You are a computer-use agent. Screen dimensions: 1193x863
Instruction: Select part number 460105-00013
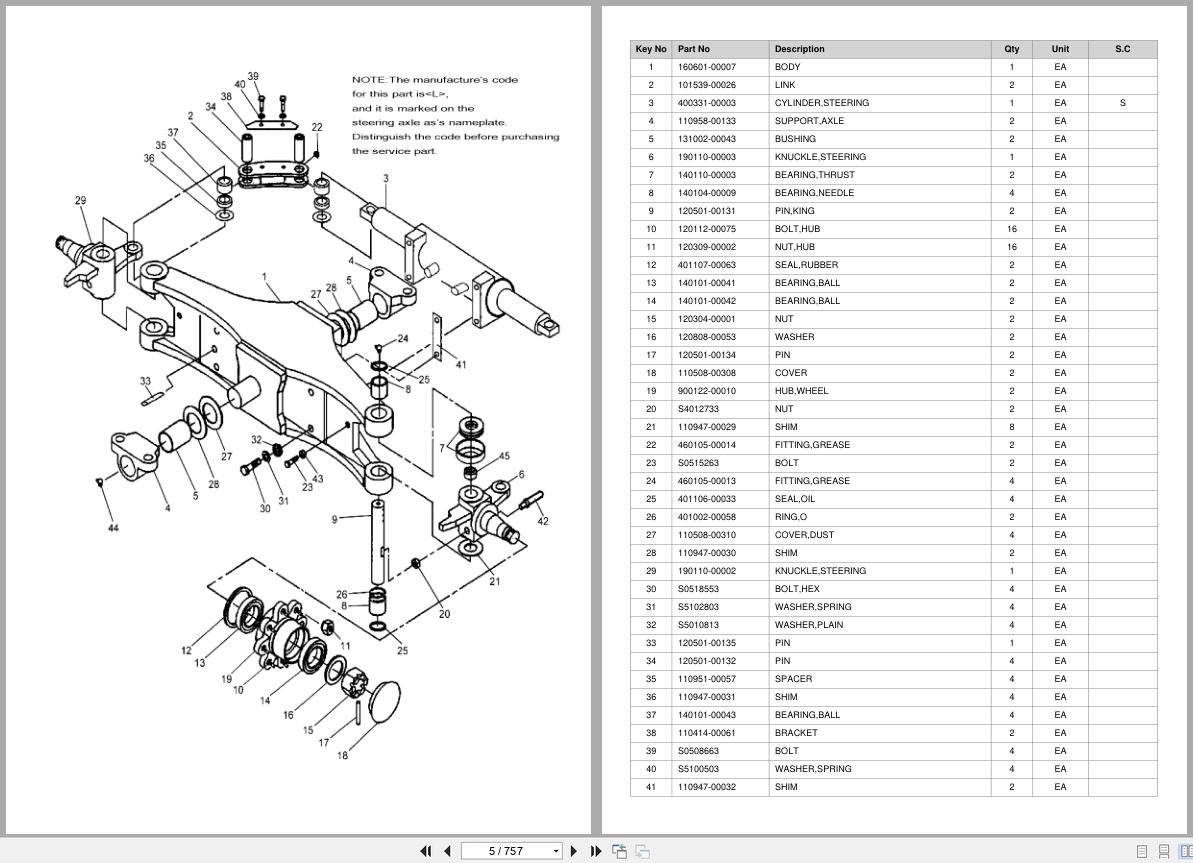coord(707,481)
